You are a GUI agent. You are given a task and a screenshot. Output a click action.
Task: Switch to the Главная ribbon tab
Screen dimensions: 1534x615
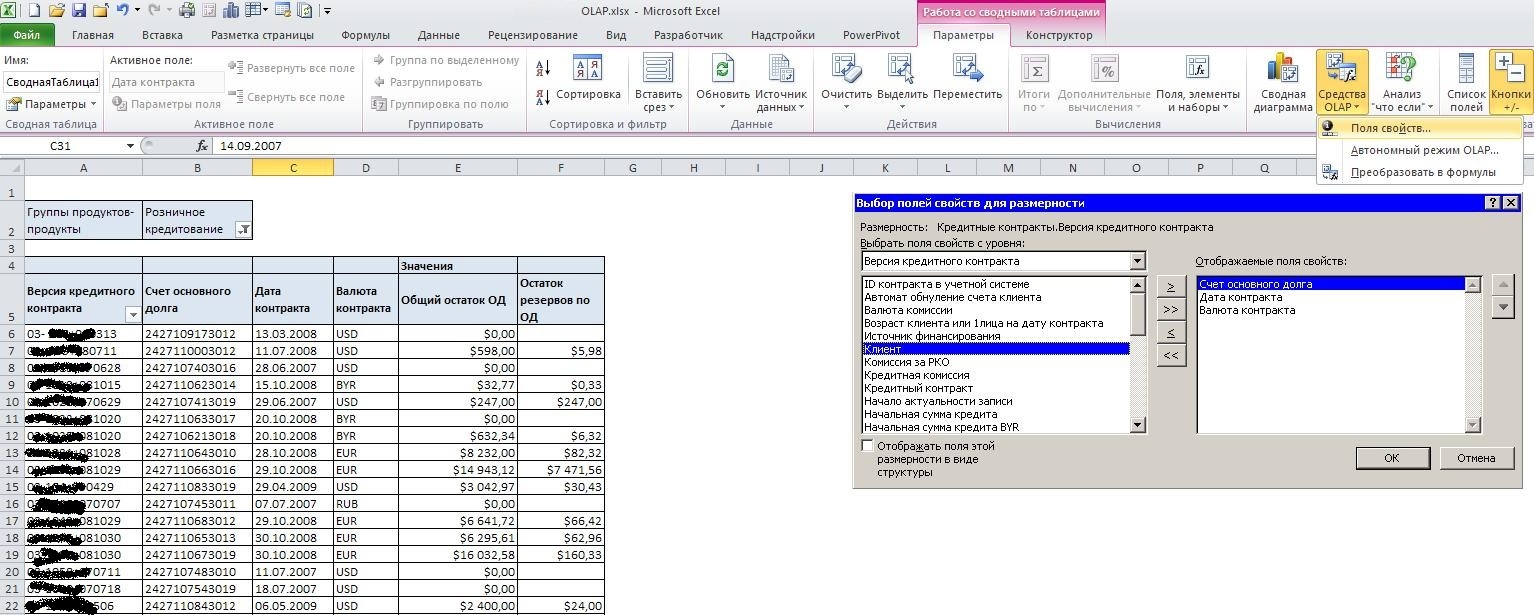tap(93, 35)
